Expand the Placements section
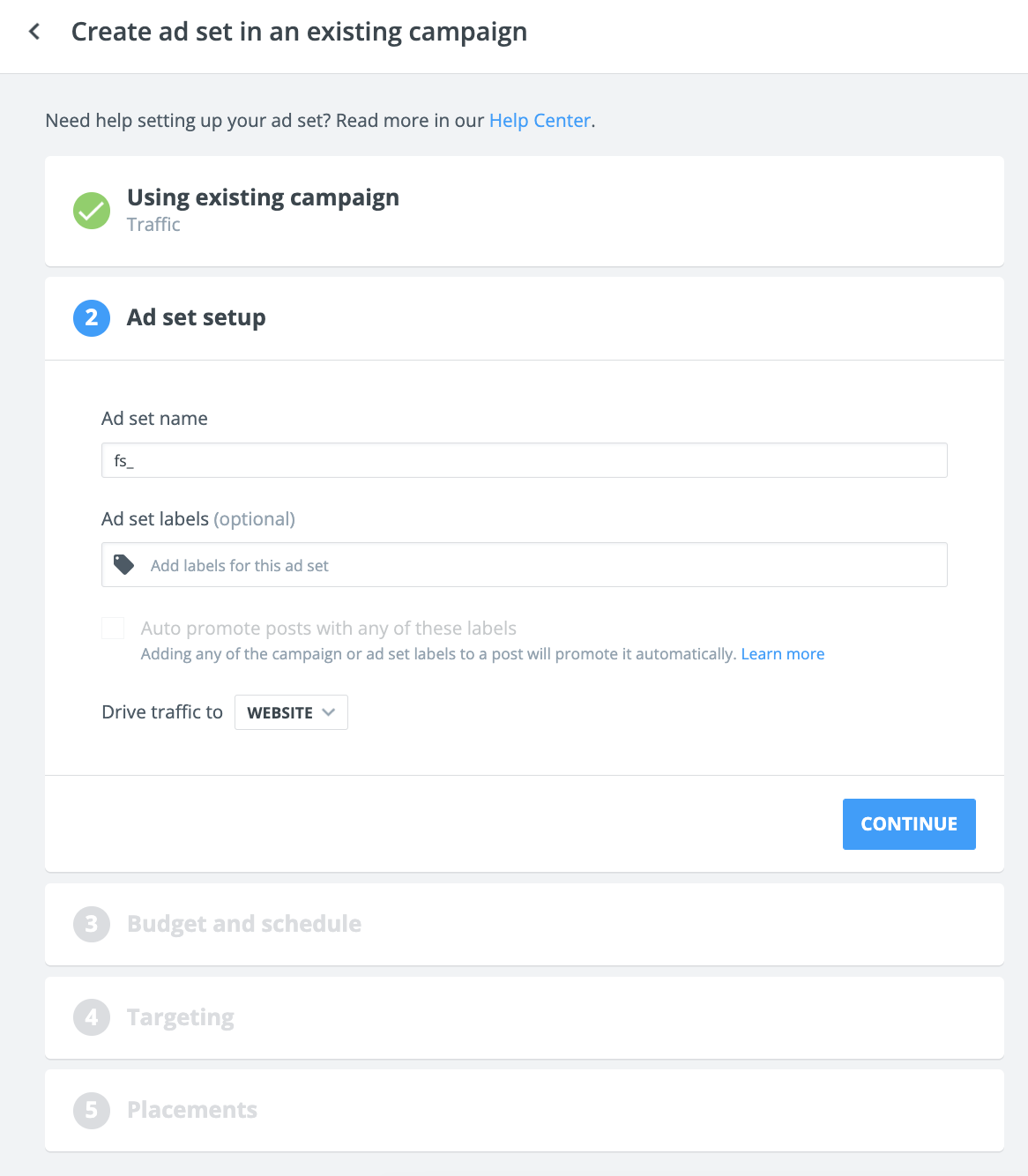The width and height of the screenshot is (1028, 1176). click(x=525, y=1111)
